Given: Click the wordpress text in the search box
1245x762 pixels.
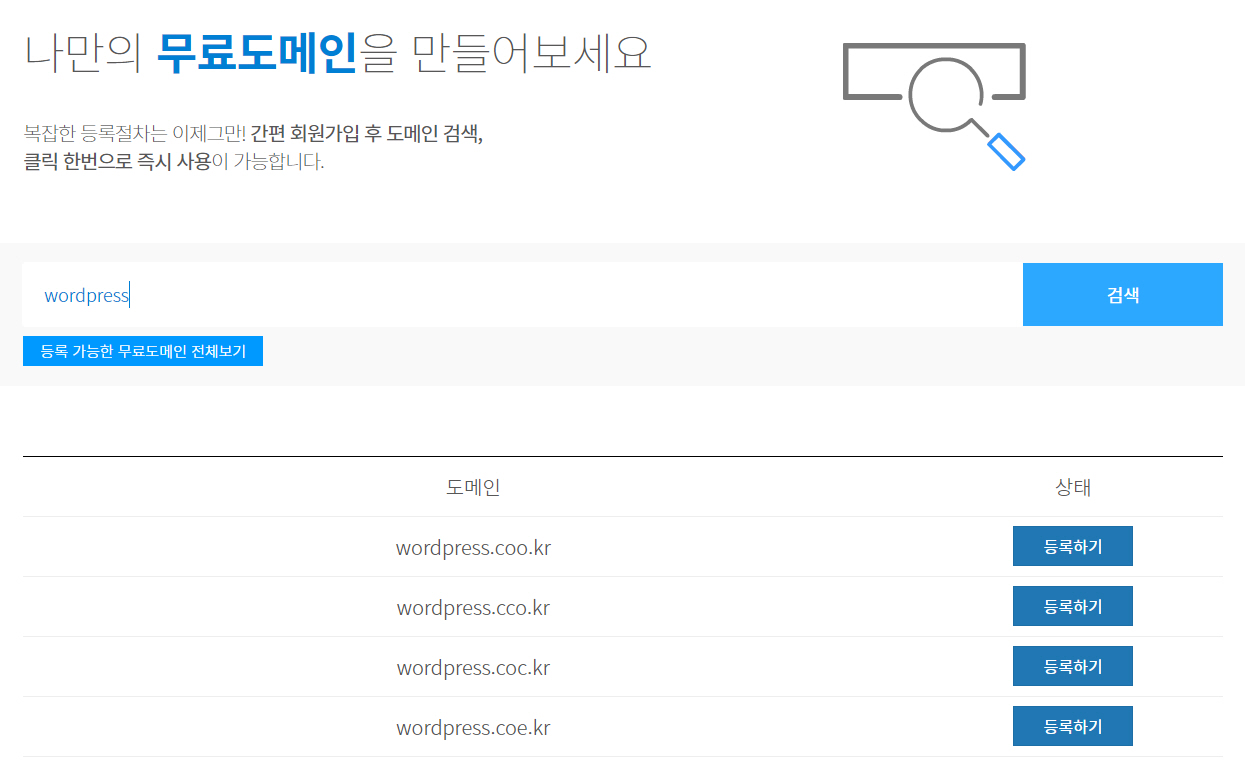Looking at the screenshot, I should pyautogui.click(x=87, y=295).
